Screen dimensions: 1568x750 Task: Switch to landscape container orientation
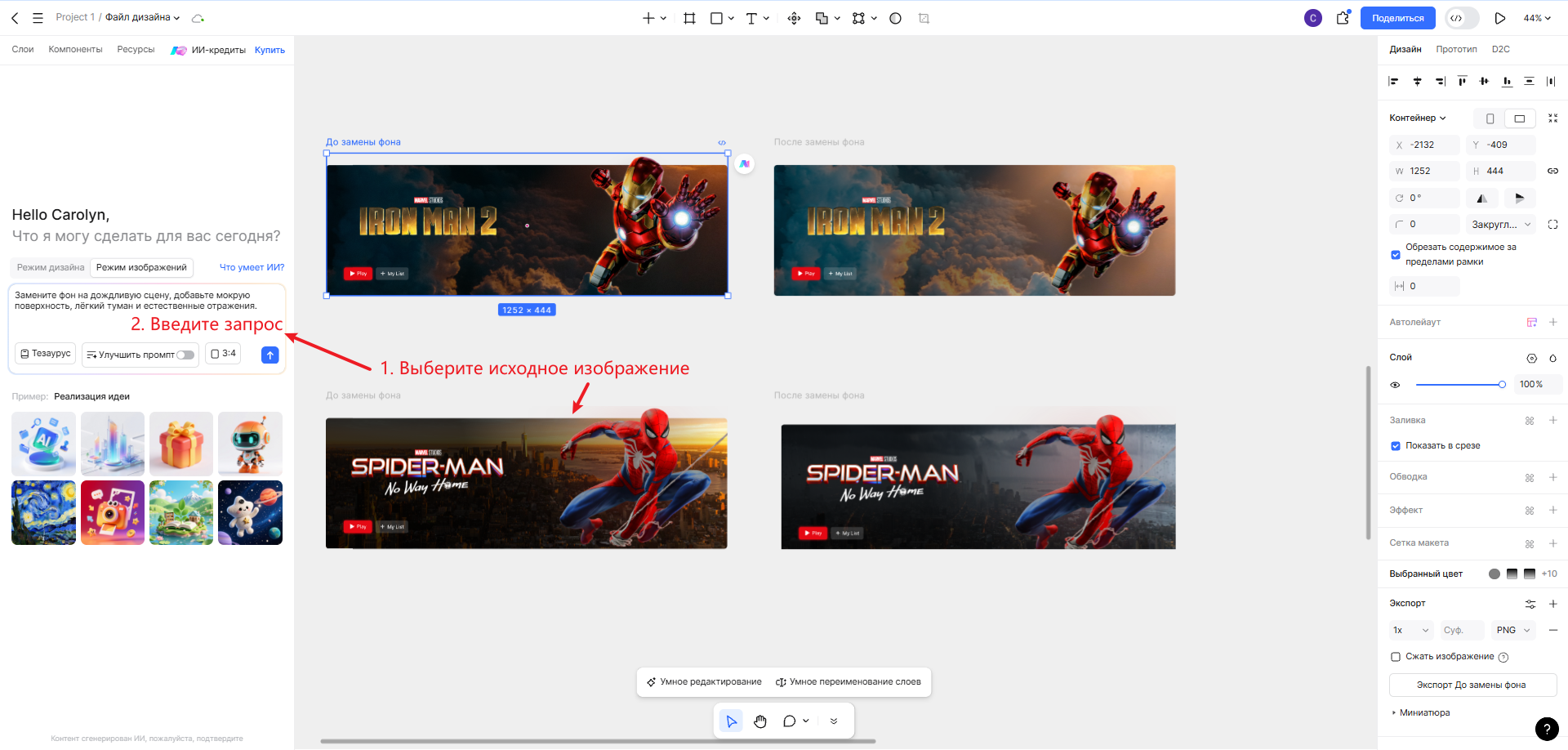coord(1519,118)
